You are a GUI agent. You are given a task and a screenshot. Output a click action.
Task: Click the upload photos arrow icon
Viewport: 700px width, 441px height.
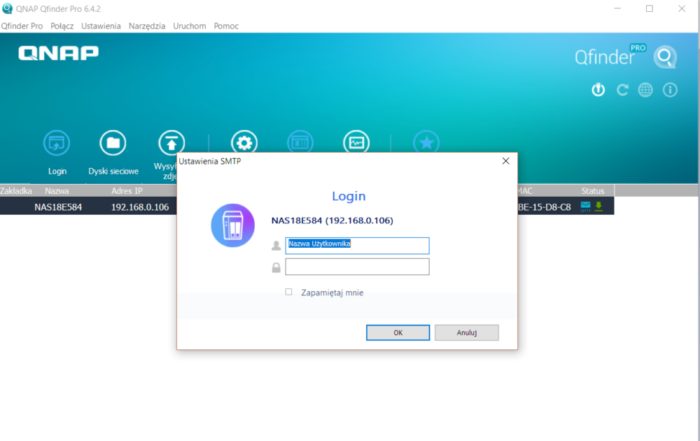pos(172,142)
